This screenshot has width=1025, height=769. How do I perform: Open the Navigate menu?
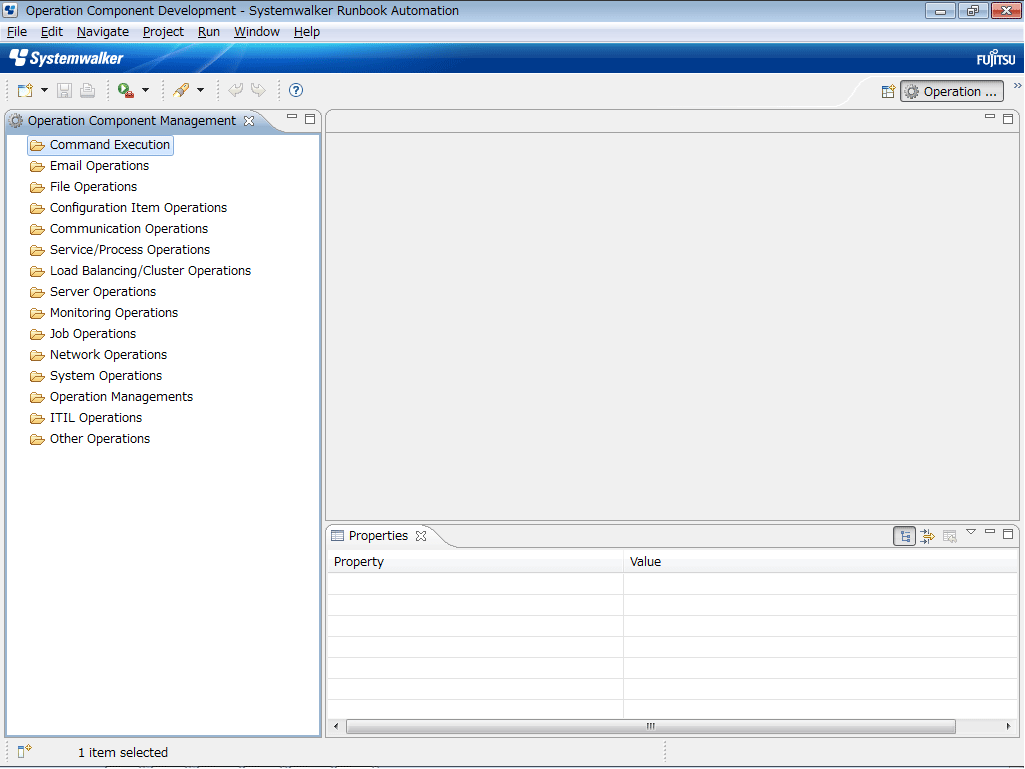point(103,32)
